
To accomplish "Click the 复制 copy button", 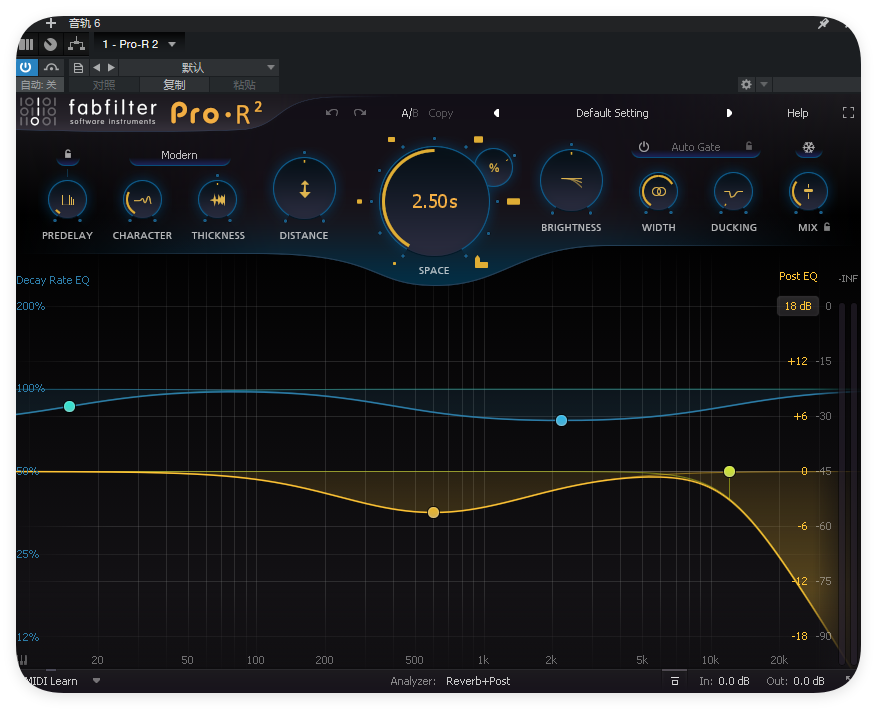I will [x=174, y=85].
